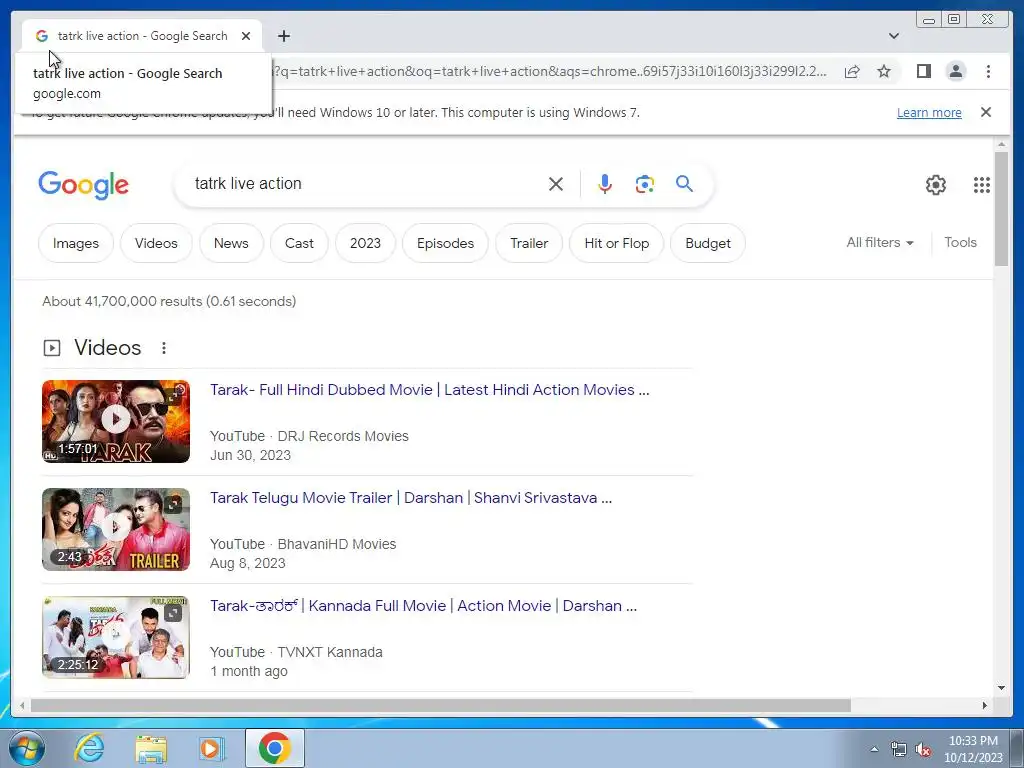Open the Chrome profile avatar menu

point(956,71)
